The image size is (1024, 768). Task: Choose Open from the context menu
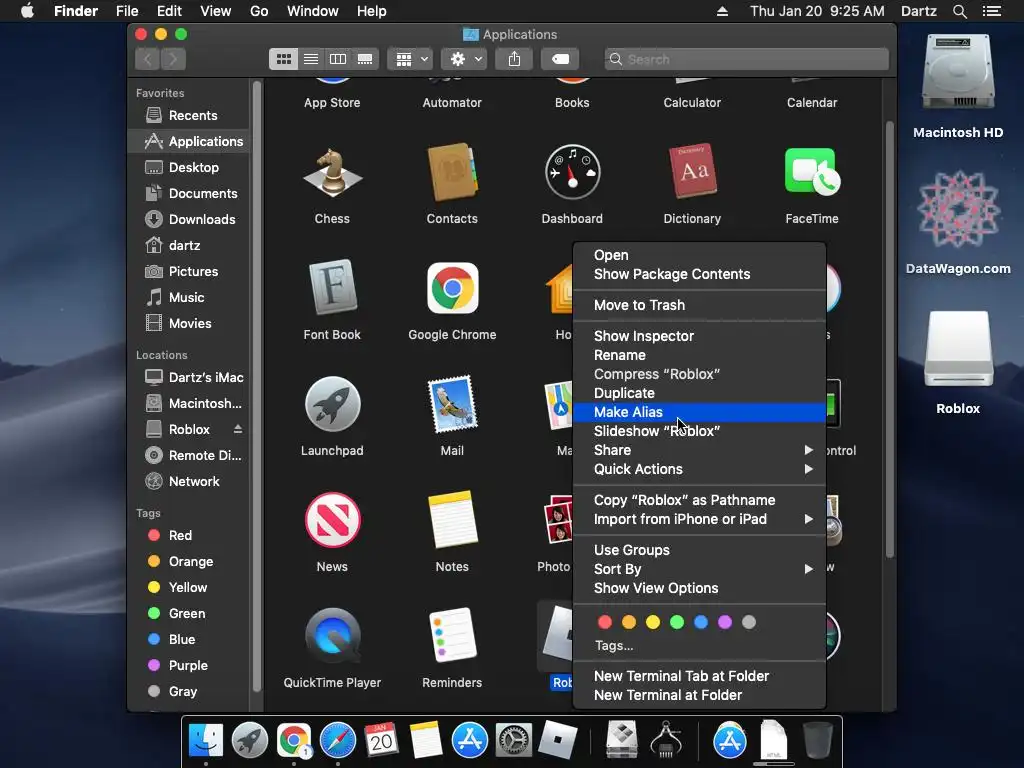(x=699, y=255)
